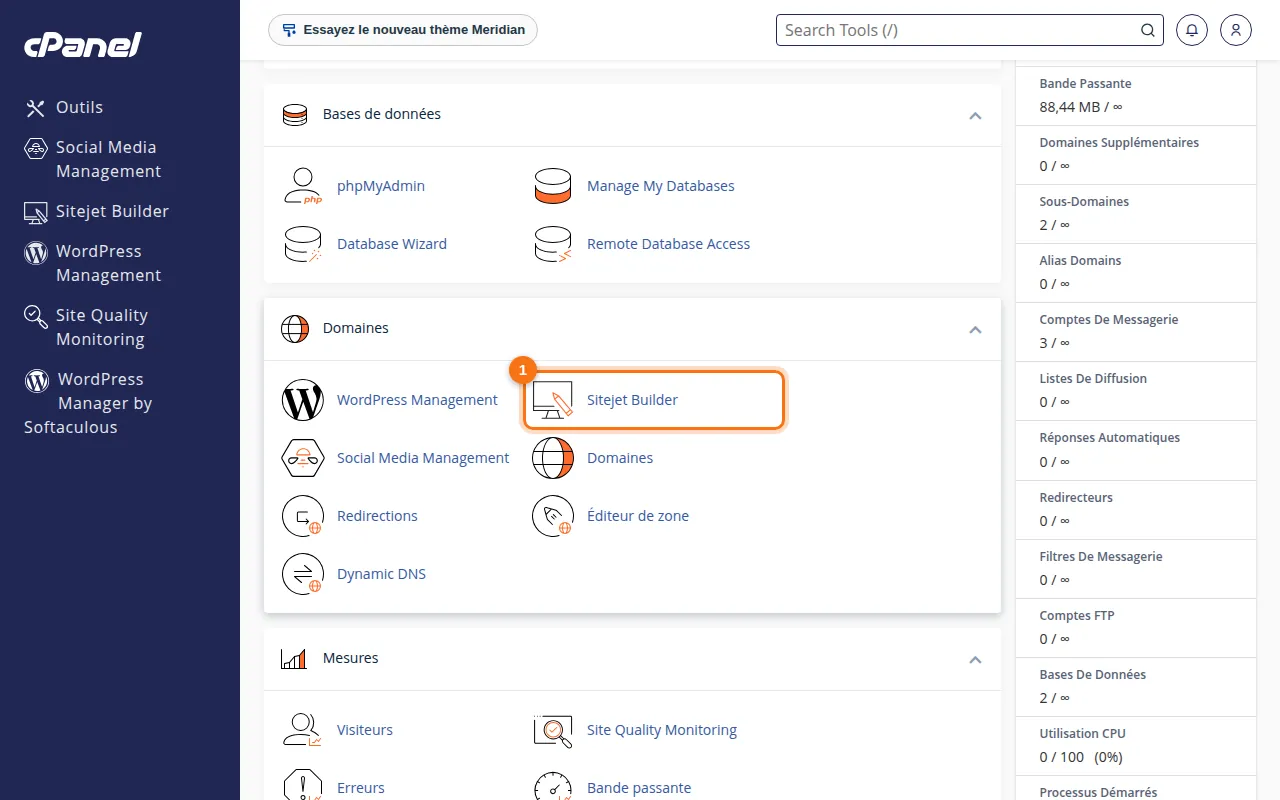Open the phpMyAdmin link
Viewport: 1280px width, 800px height.
(x=381, y=186)
